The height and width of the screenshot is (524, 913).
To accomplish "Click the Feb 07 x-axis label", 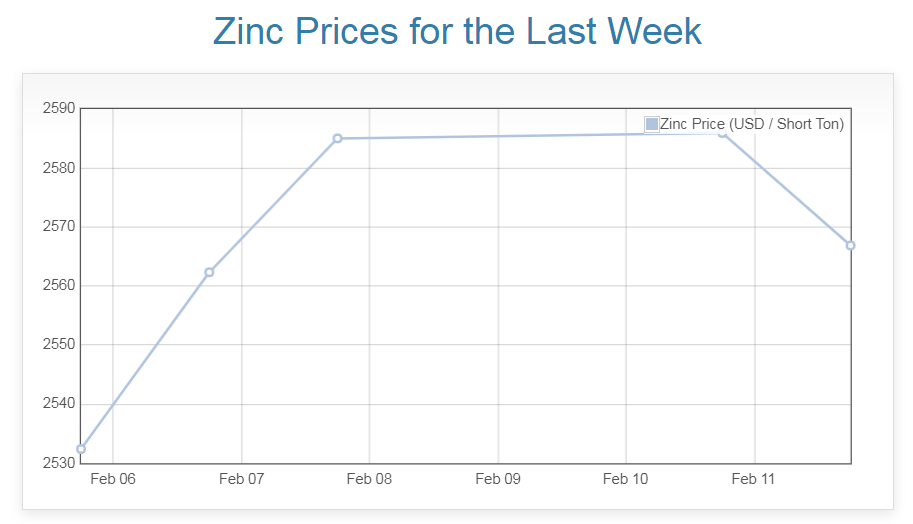I will [241, 480].
